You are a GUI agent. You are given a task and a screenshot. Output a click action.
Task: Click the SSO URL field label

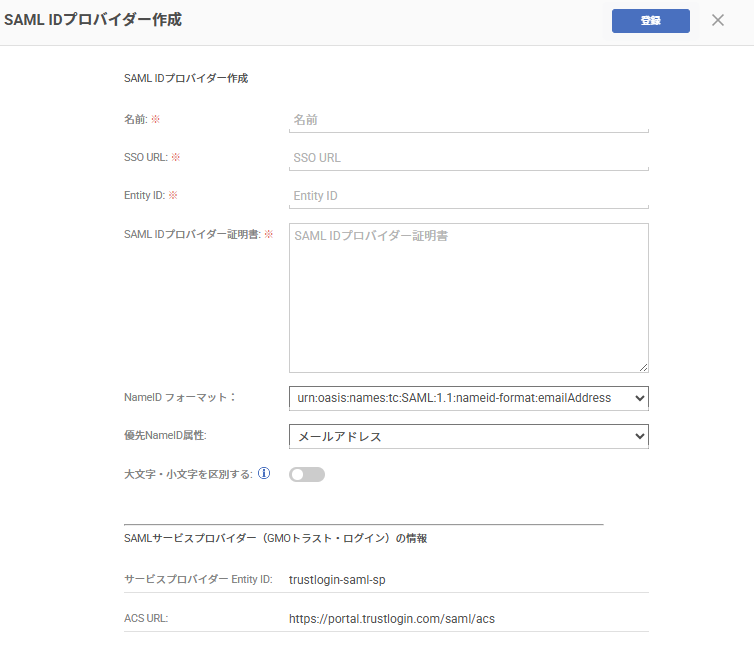[146, 157]
